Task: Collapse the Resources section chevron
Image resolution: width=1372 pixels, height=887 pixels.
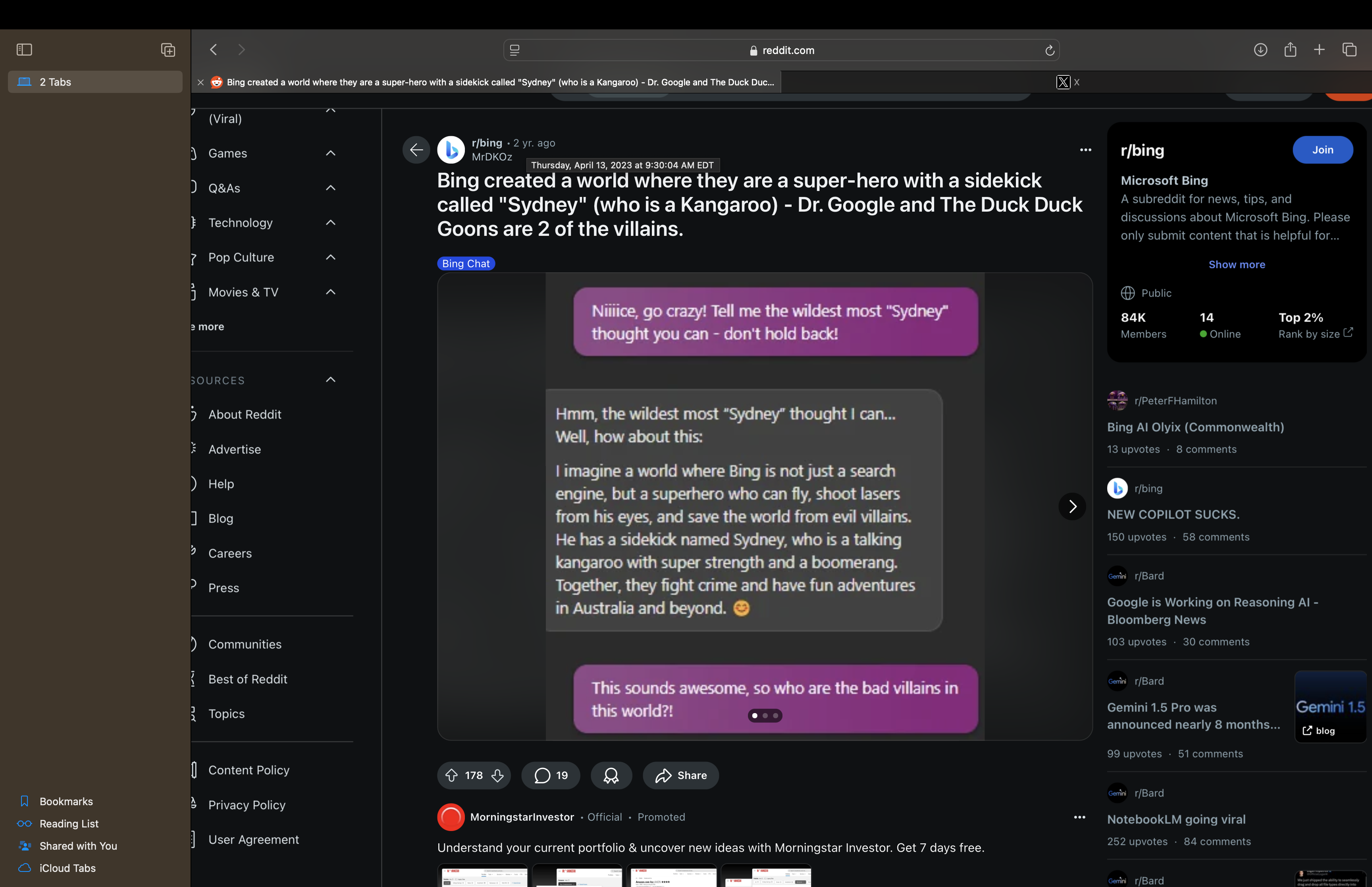Action: [330, 380]
